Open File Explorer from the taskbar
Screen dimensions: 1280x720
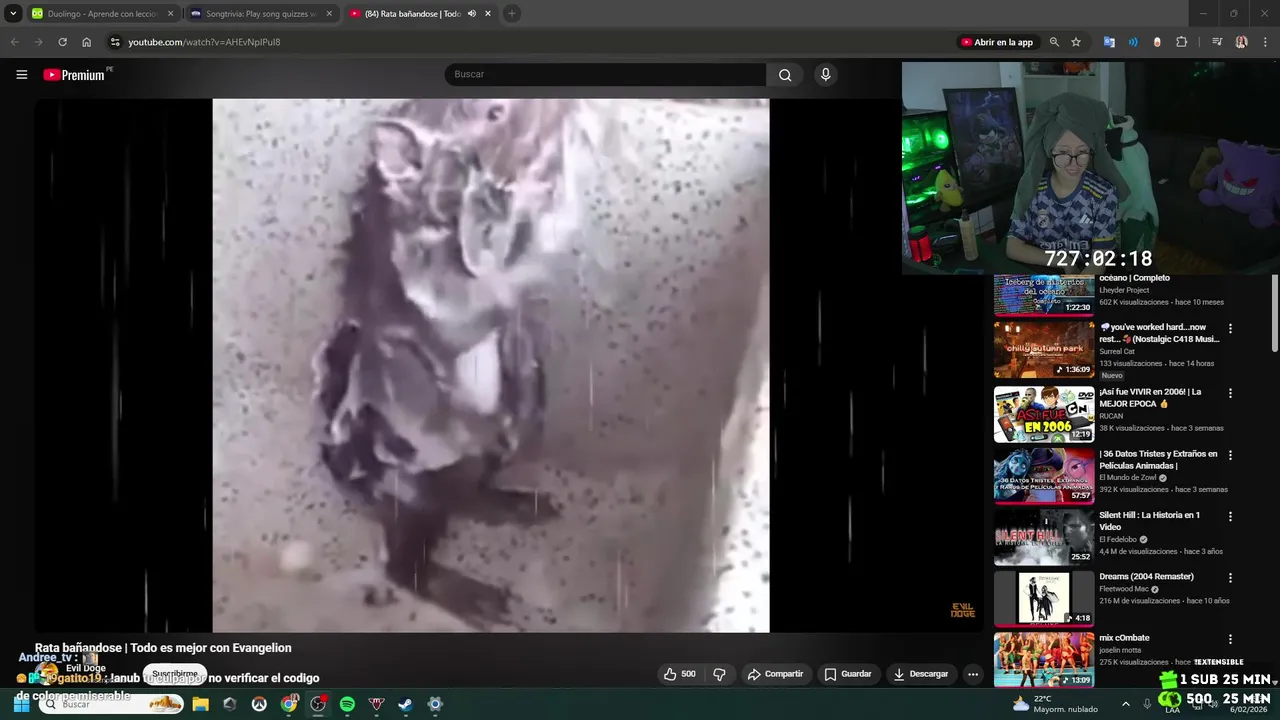[x=200, y=704]
